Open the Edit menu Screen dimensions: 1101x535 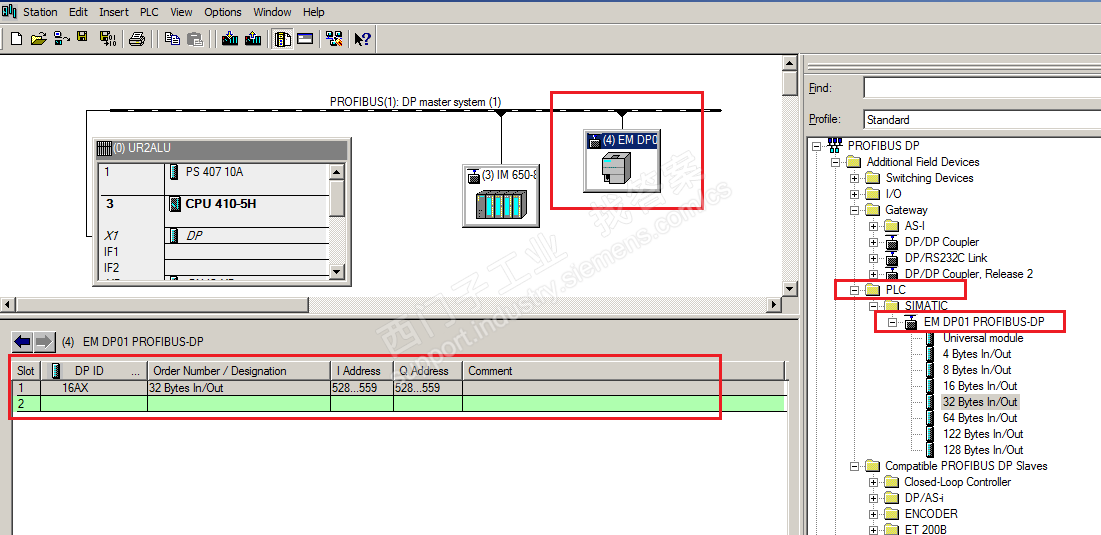pos(79,12)
